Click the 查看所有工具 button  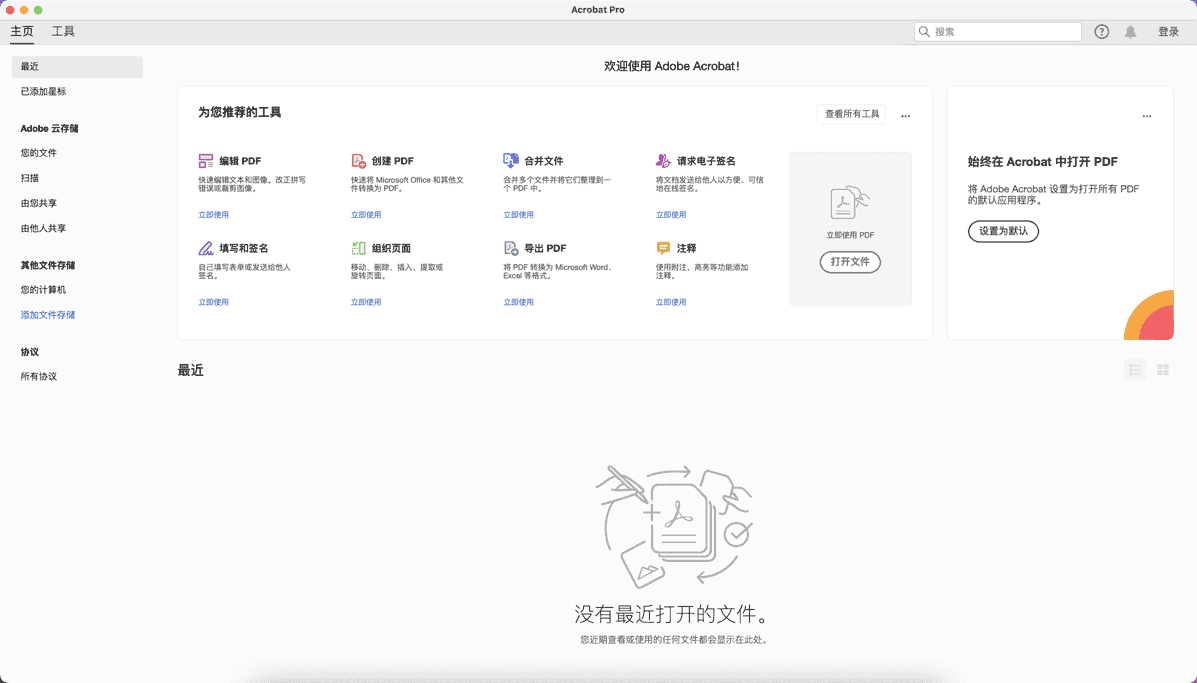click(x=850, y=114)
